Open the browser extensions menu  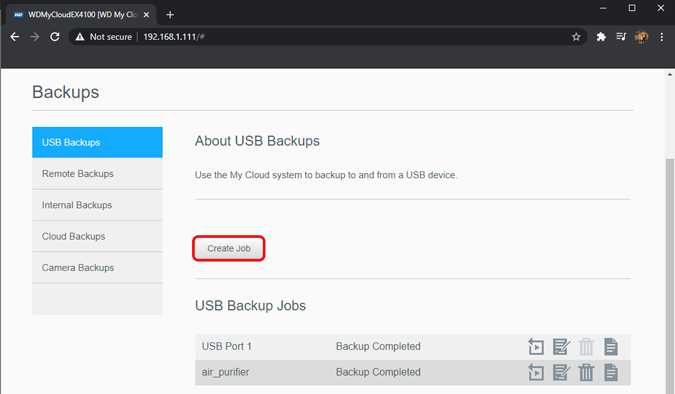[601, 37]
